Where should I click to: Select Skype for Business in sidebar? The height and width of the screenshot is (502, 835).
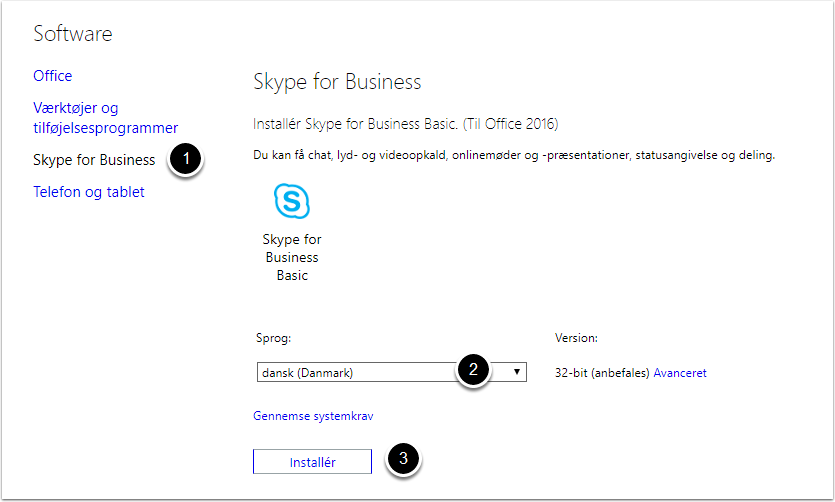94,160
